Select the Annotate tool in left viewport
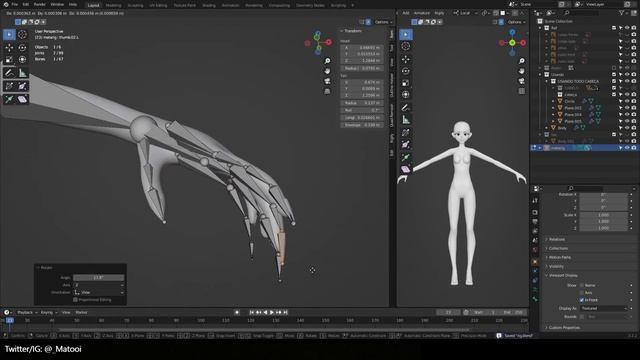 pos(9,73)
